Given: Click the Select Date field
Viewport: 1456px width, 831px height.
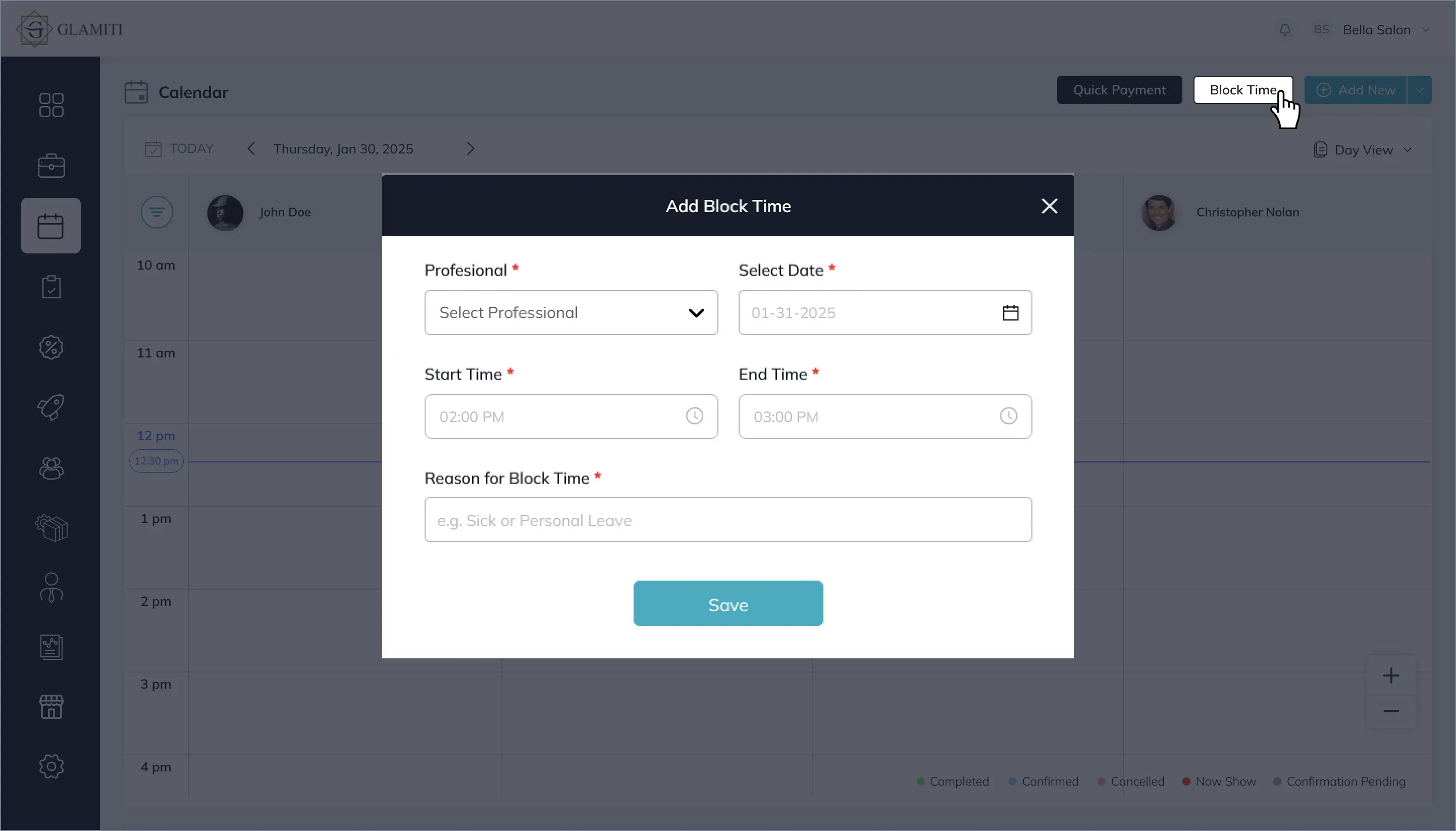Looking at the screenshot, I should point(885,313).
